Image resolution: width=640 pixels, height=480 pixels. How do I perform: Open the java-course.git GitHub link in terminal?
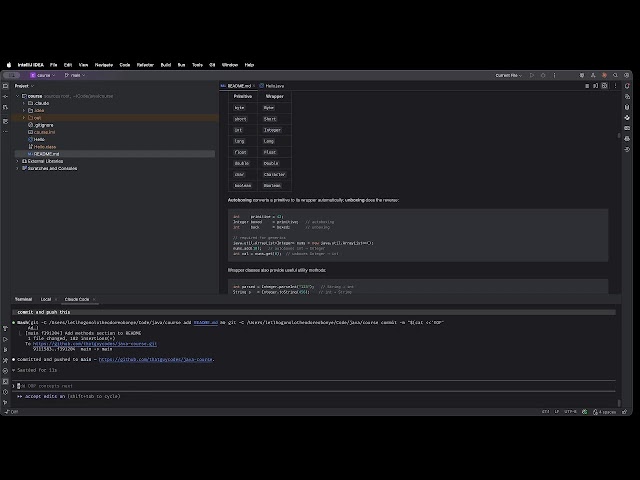(x=95, y=344)
